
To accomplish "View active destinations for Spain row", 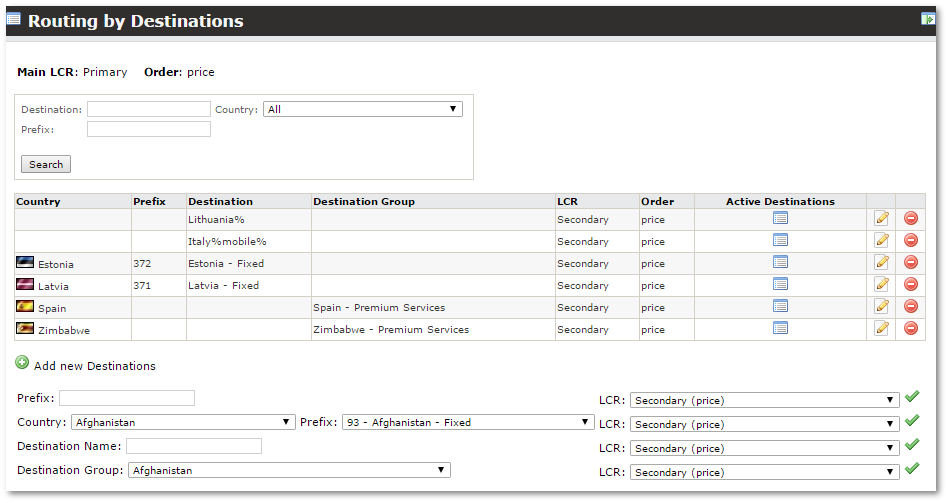I will [x=780, y=306].
